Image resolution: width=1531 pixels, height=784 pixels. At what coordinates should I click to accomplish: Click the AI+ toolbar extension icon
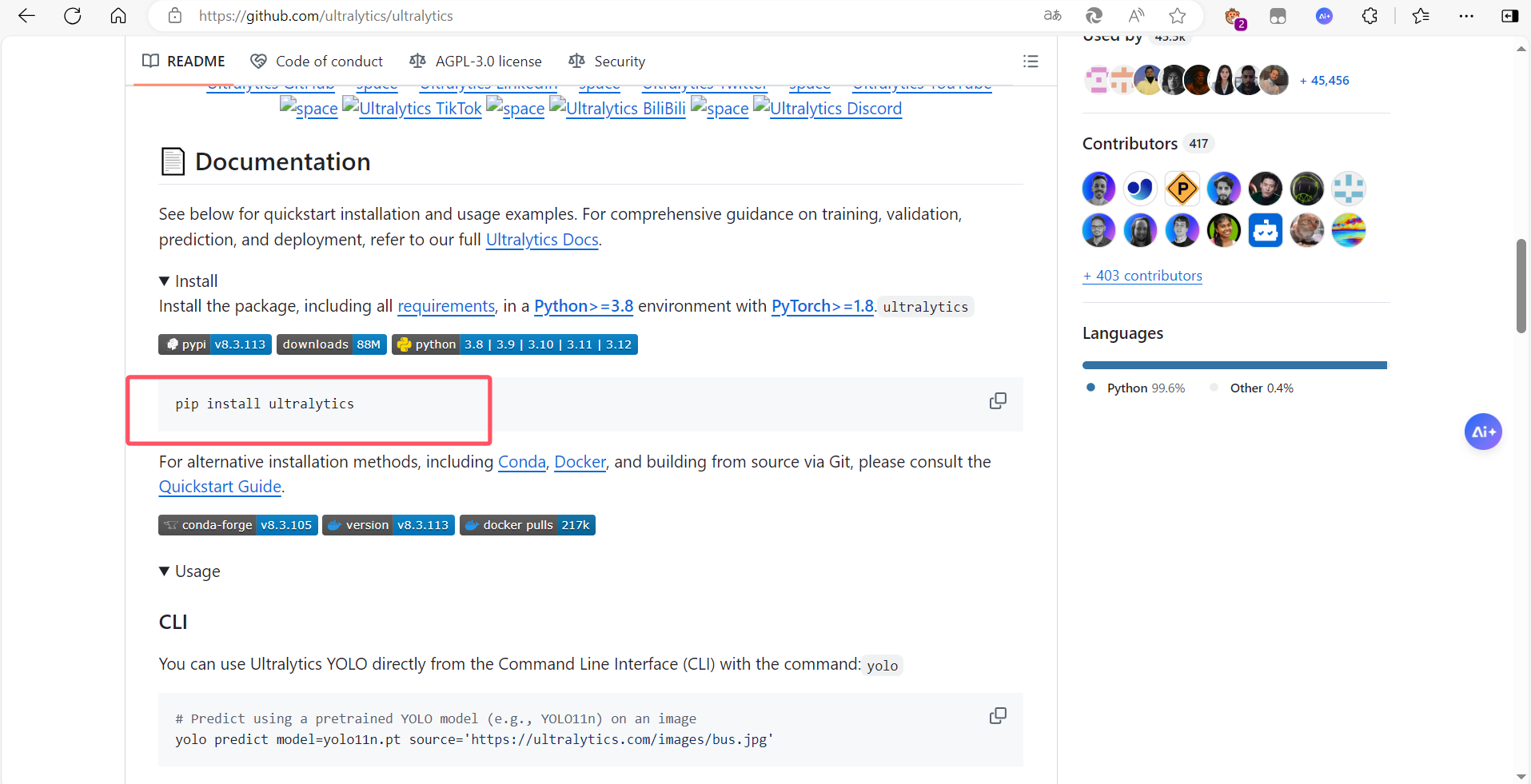(1324, 16)
